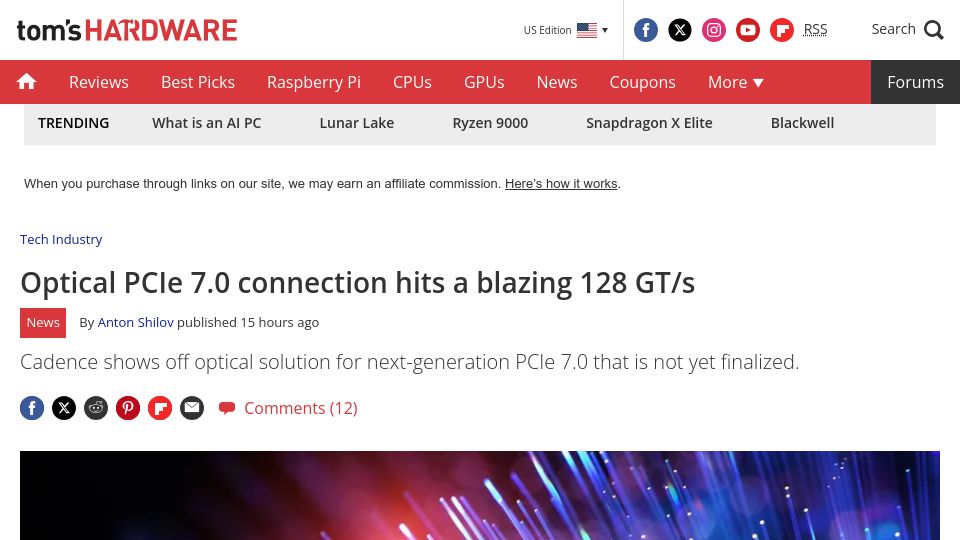Image resolution: width=960 pixels, height=540 pixels.
Task: Click 'published 15 hours ago' text
Action: pos(248,323)
